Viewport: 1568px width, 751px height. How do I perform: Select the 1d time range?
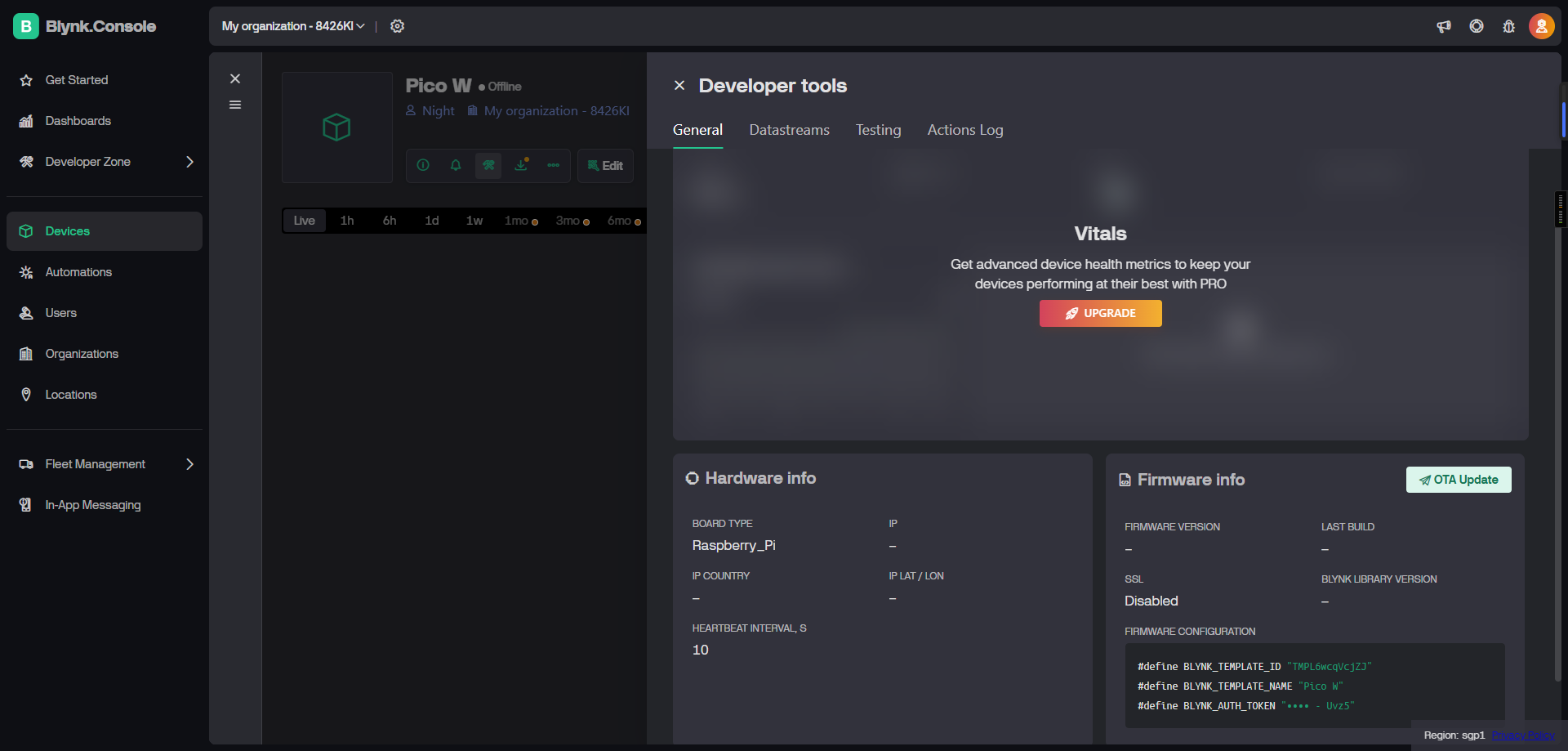coord(432,221)
